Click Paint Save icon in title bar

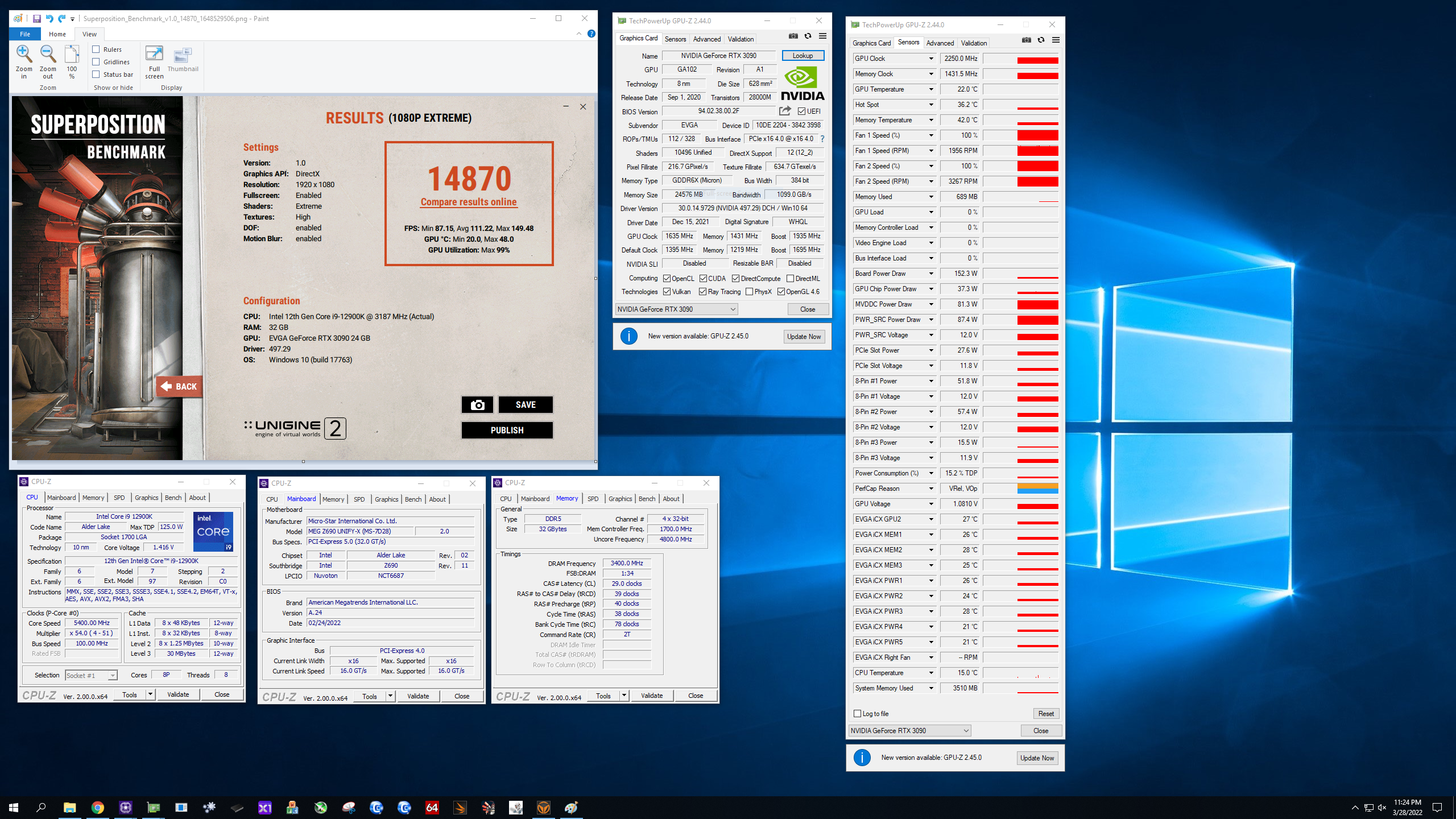pos(37,19)
